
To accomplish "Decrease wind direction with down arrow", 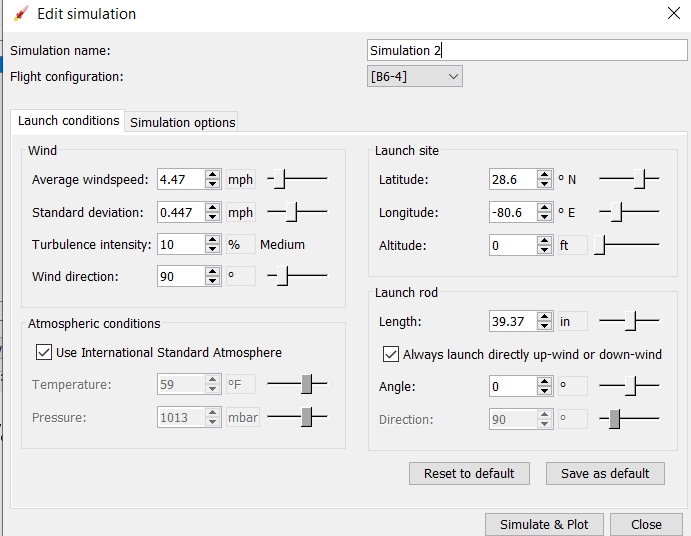I will [213, 281].
